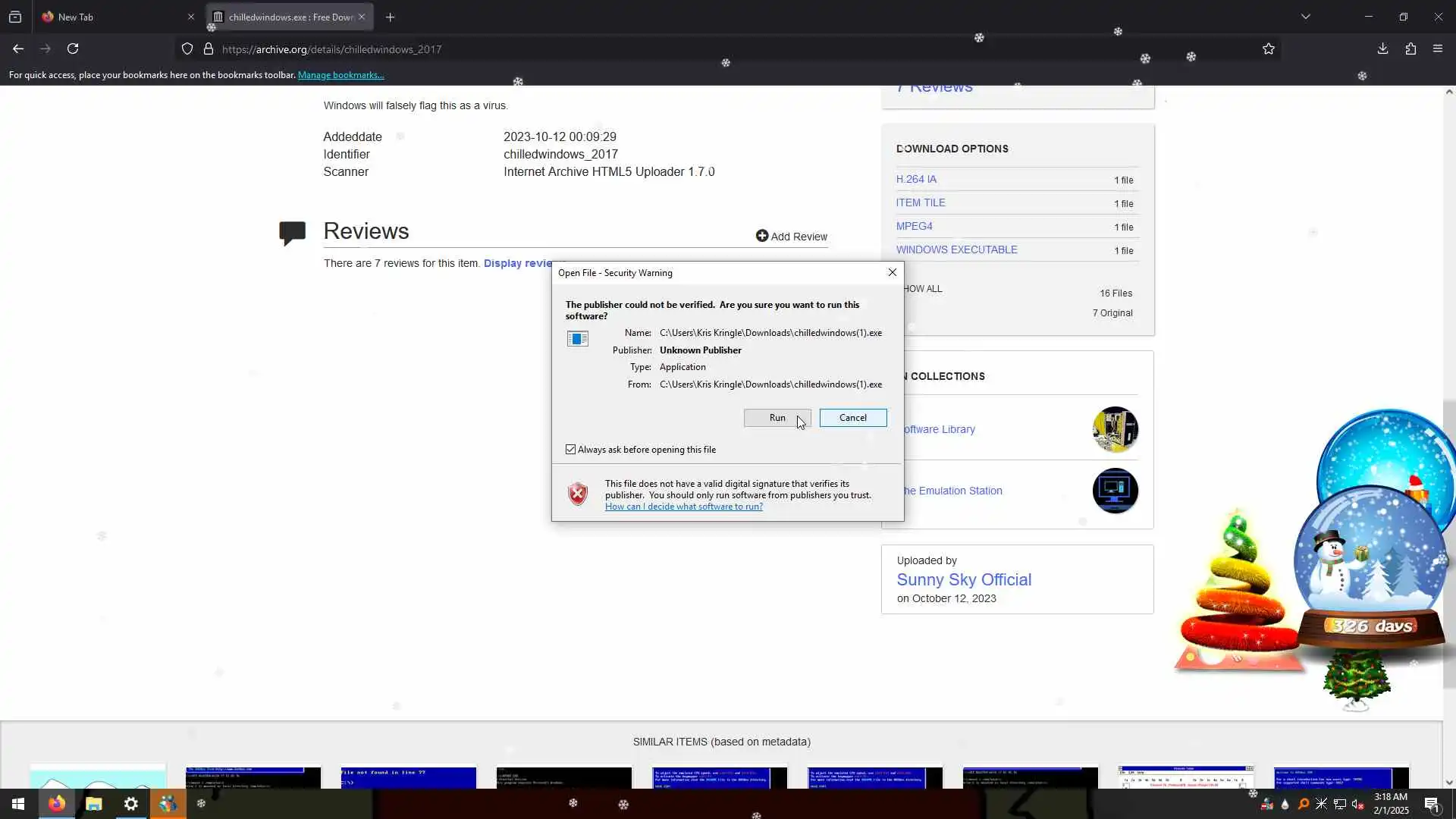Expand the WINDOWS EXECUTABLE download option
Image resolution: width=1456 pixels, height=819 pixels.
point(956,249)
